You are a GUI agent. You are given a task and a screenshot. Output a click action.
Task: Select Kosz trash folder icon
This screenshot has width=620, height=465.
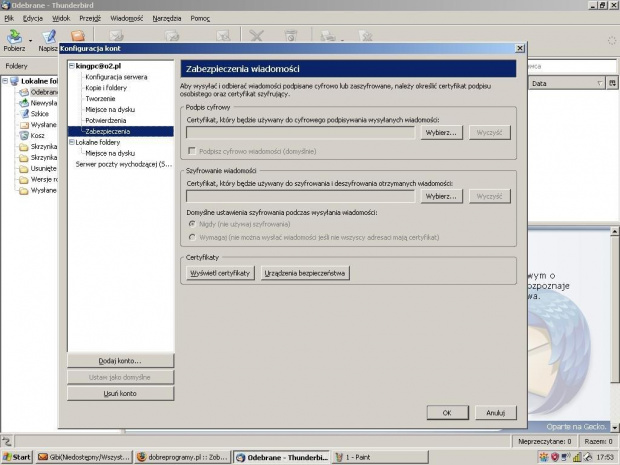24,136
